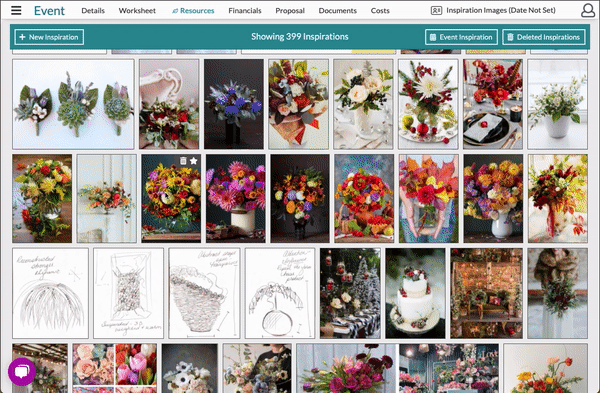The width and height of the screenshot is (600, 393).
Task: Open the purple chat support bubble
Action: tap(22, 372)
